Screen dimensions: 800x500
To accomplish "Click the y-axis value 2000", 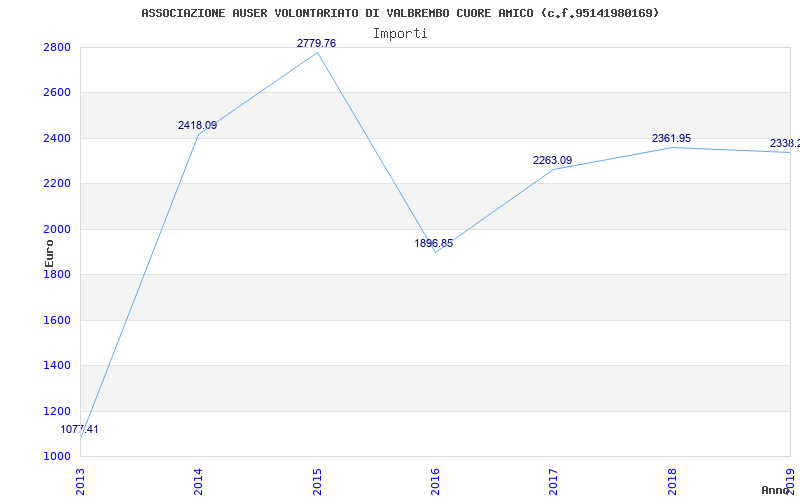I will tap(57, 229).
